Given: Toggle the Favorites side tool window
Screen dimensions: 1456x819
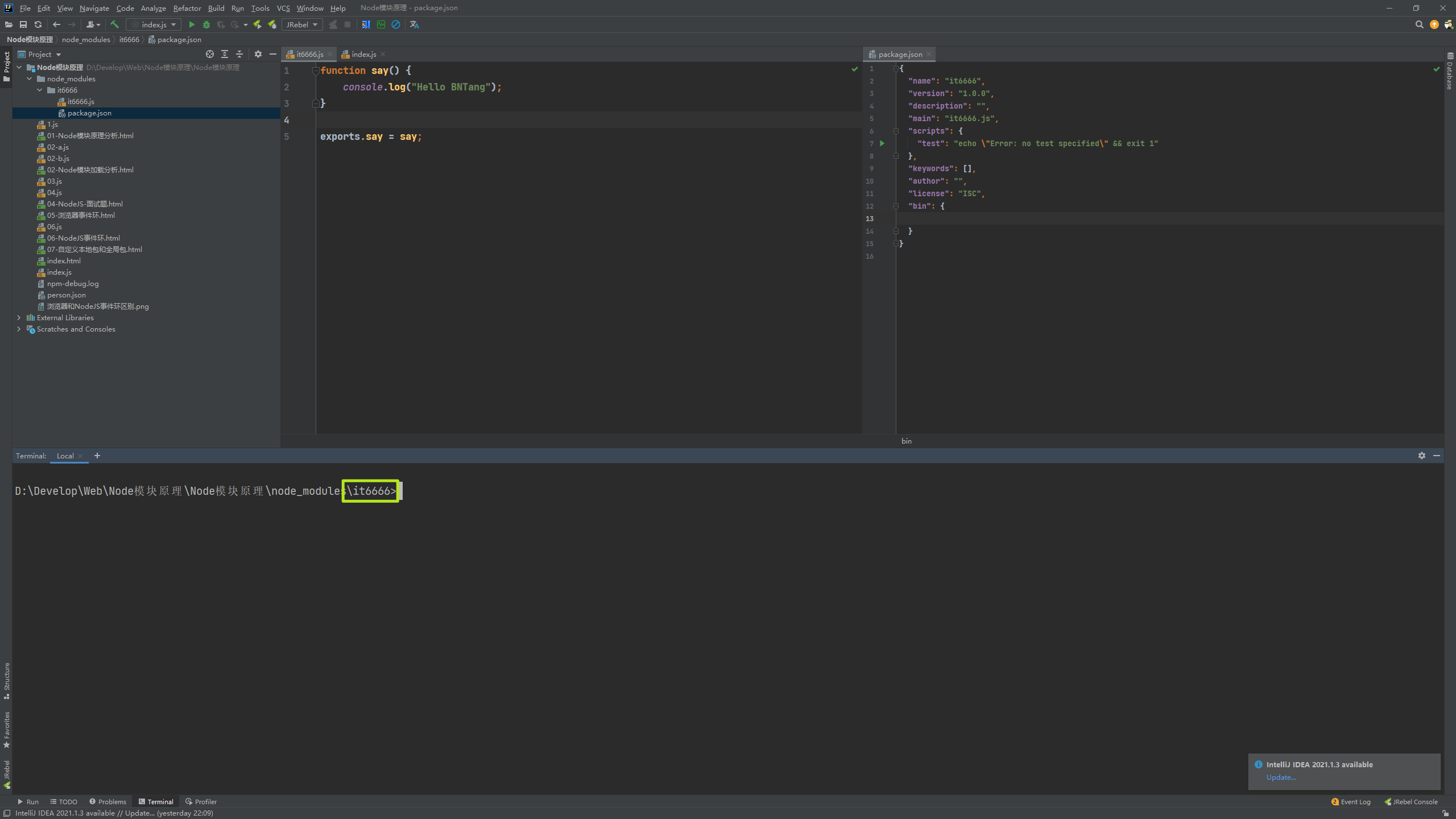Looking at the screenshot, I should (x=6, y=730).
